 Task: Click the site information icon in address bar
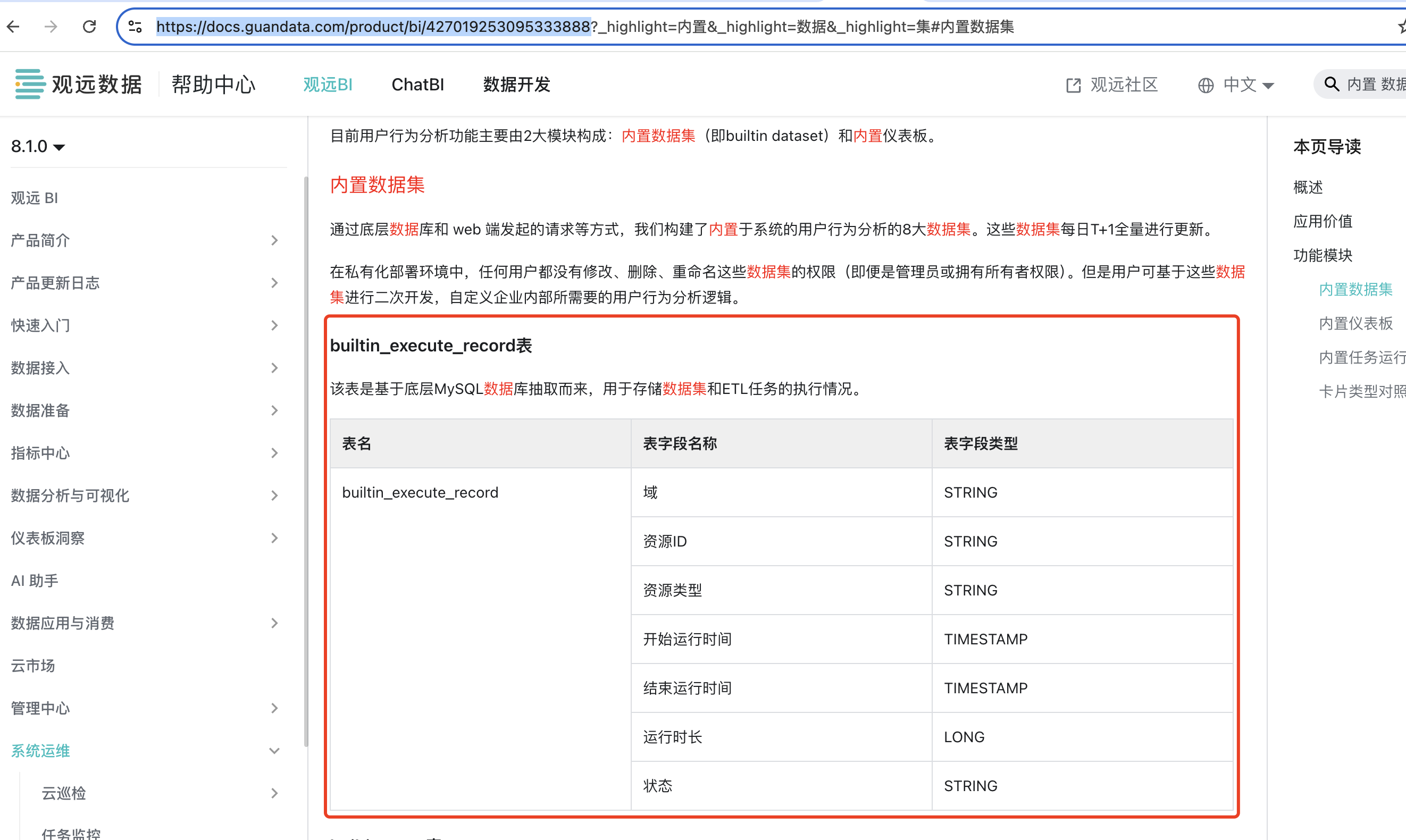[135, 27]
